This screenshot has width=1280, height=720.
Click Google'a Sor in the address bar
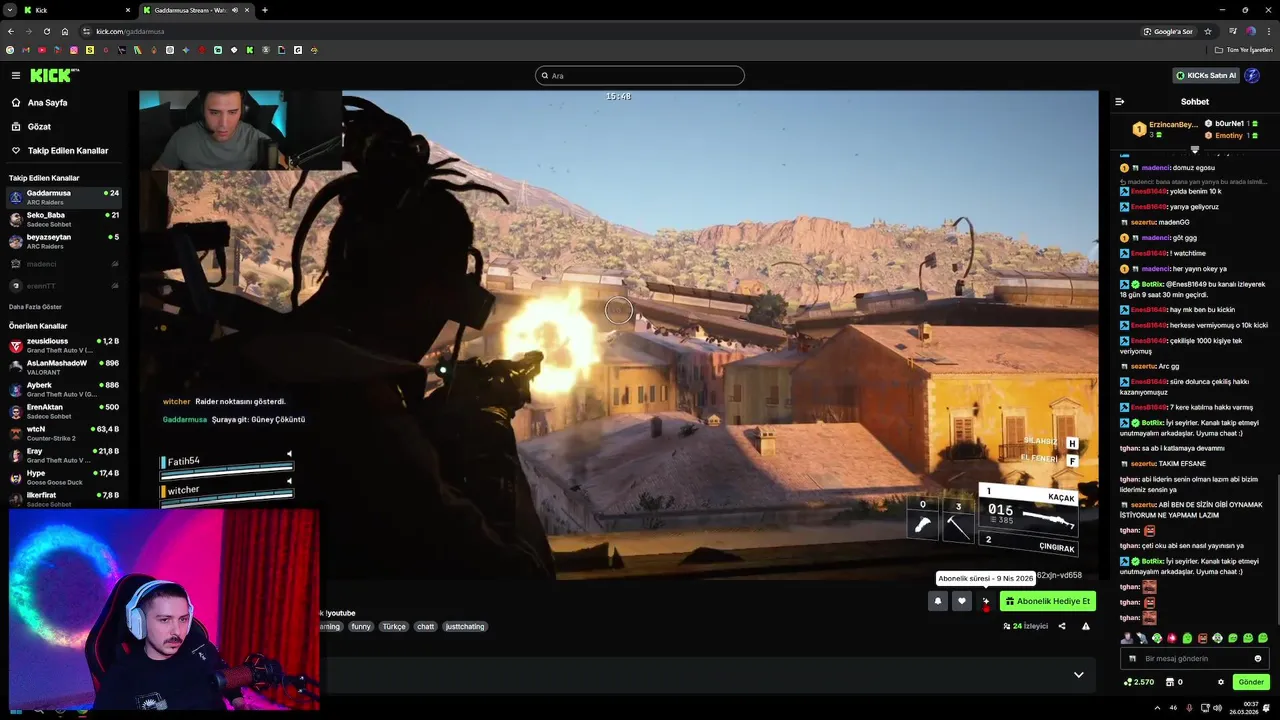coord(1168,31)
